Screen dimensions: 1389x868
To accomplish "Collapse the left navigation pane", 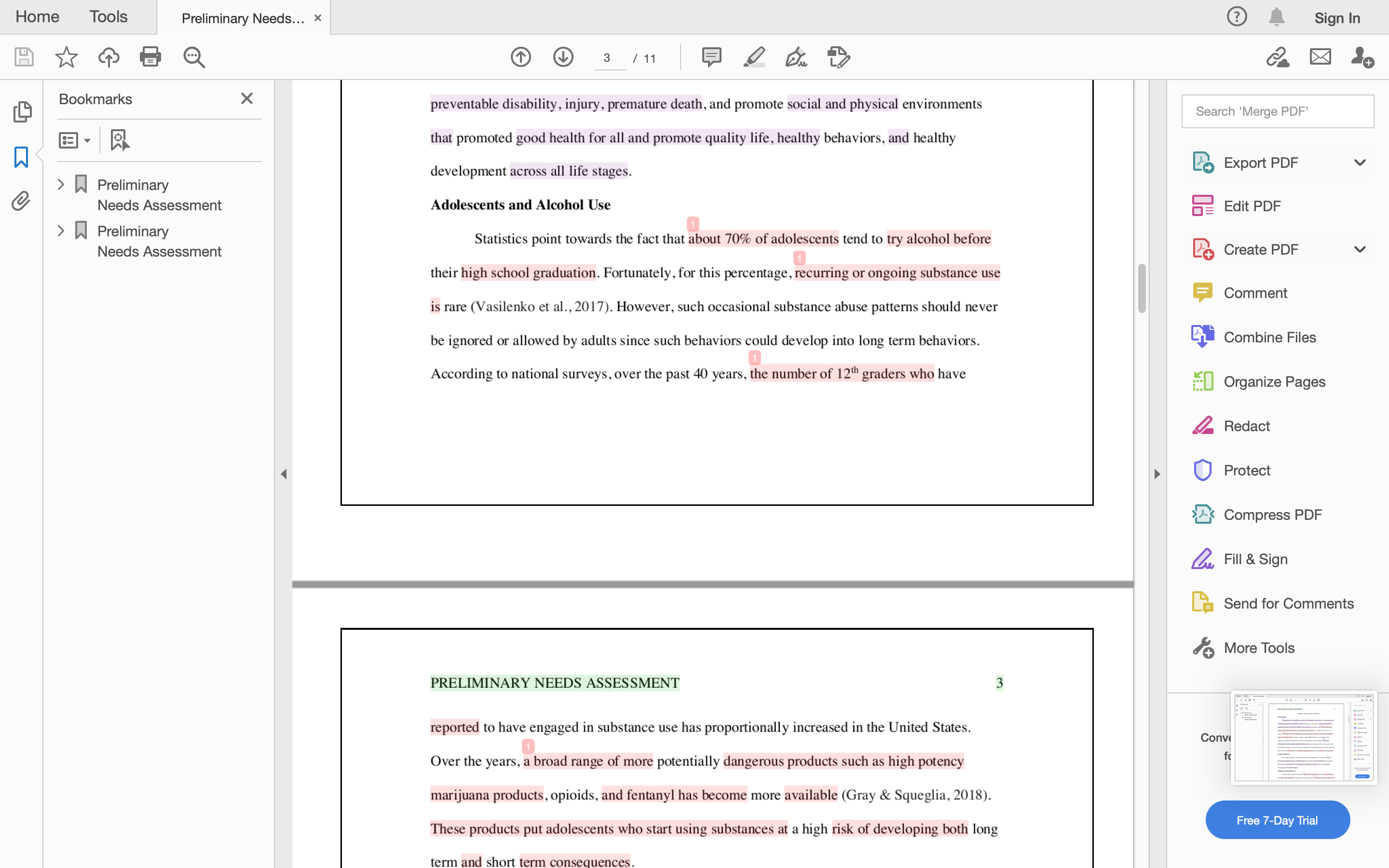I will (x=284, y=474).
